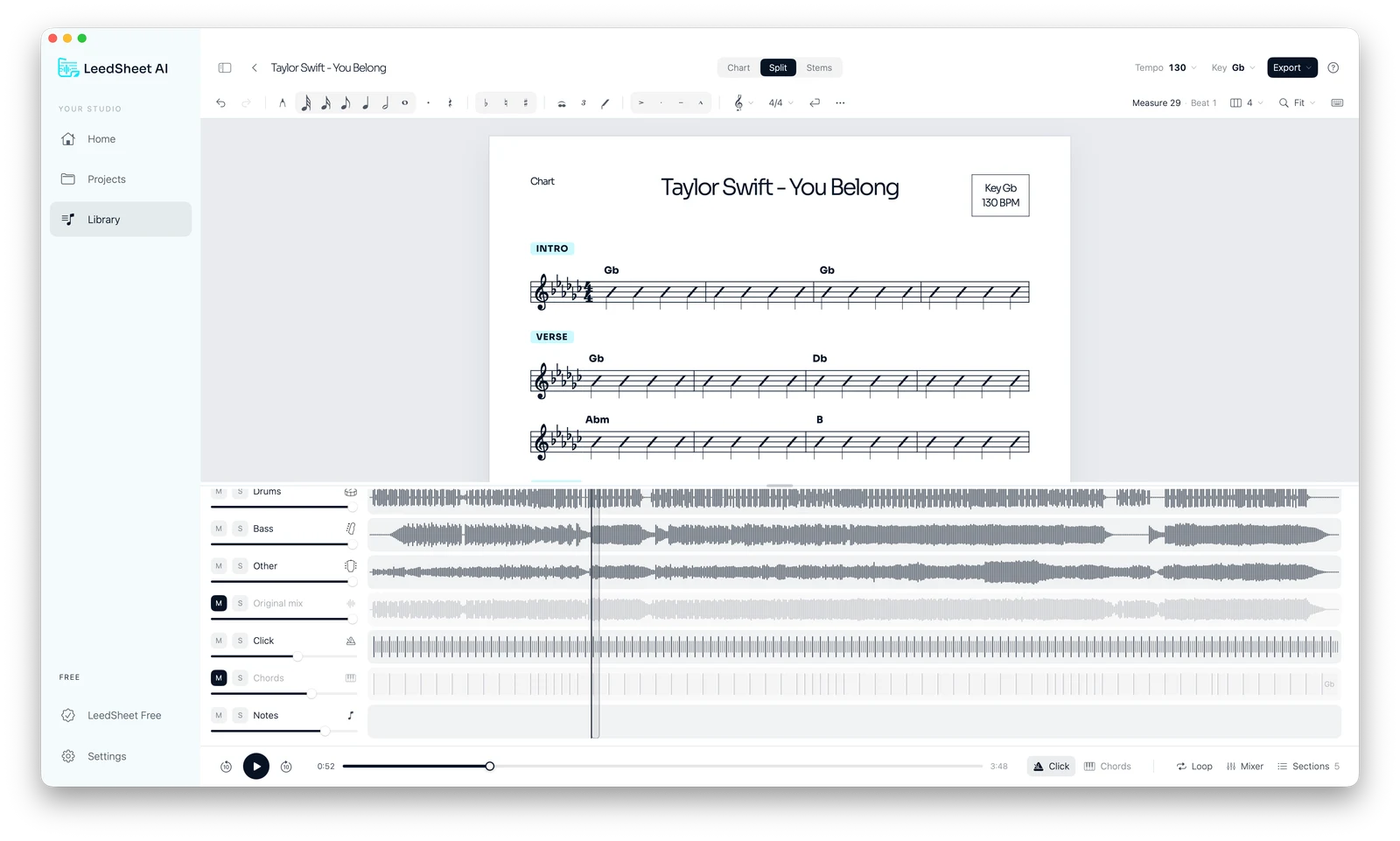Screen dimensions: 1400x841
Task: Open the clef selector dropdown
Action: coord(743,103)
